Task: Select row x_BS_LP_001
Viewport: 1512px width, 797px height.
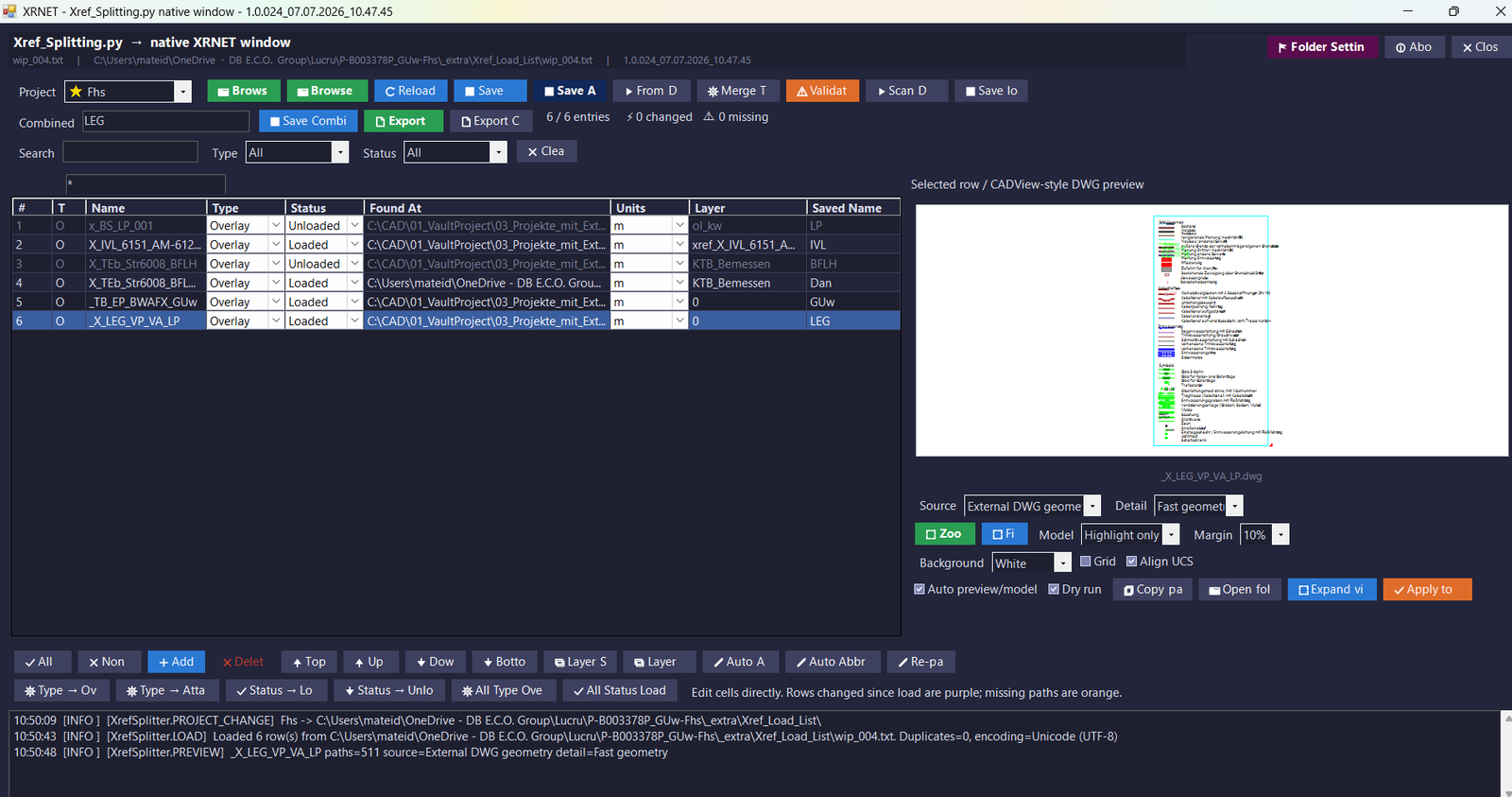Action: (455, 226)
